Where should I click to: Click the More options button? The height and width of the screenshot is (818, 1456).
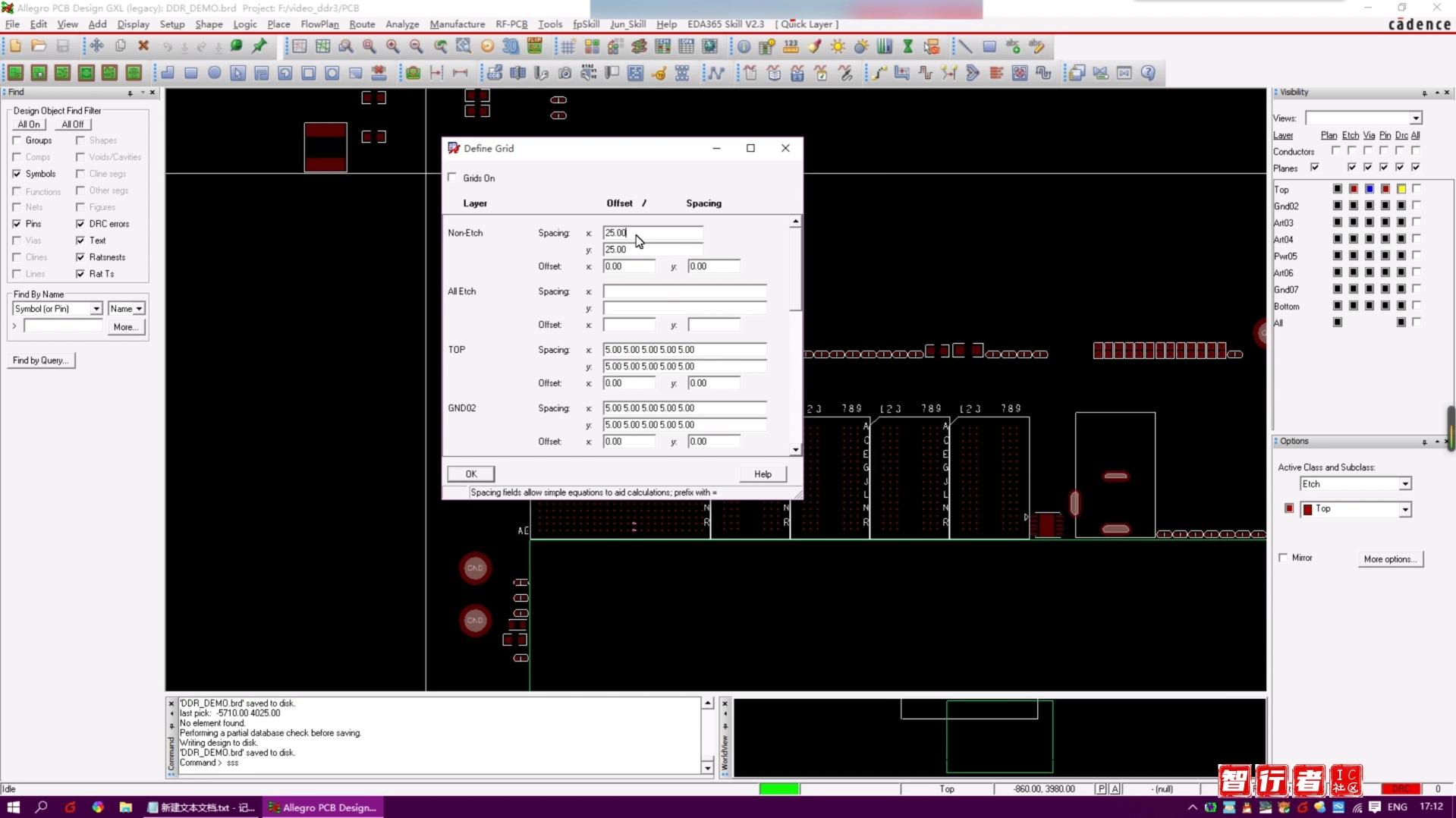pyautogui.click(x=1390, y=559)
